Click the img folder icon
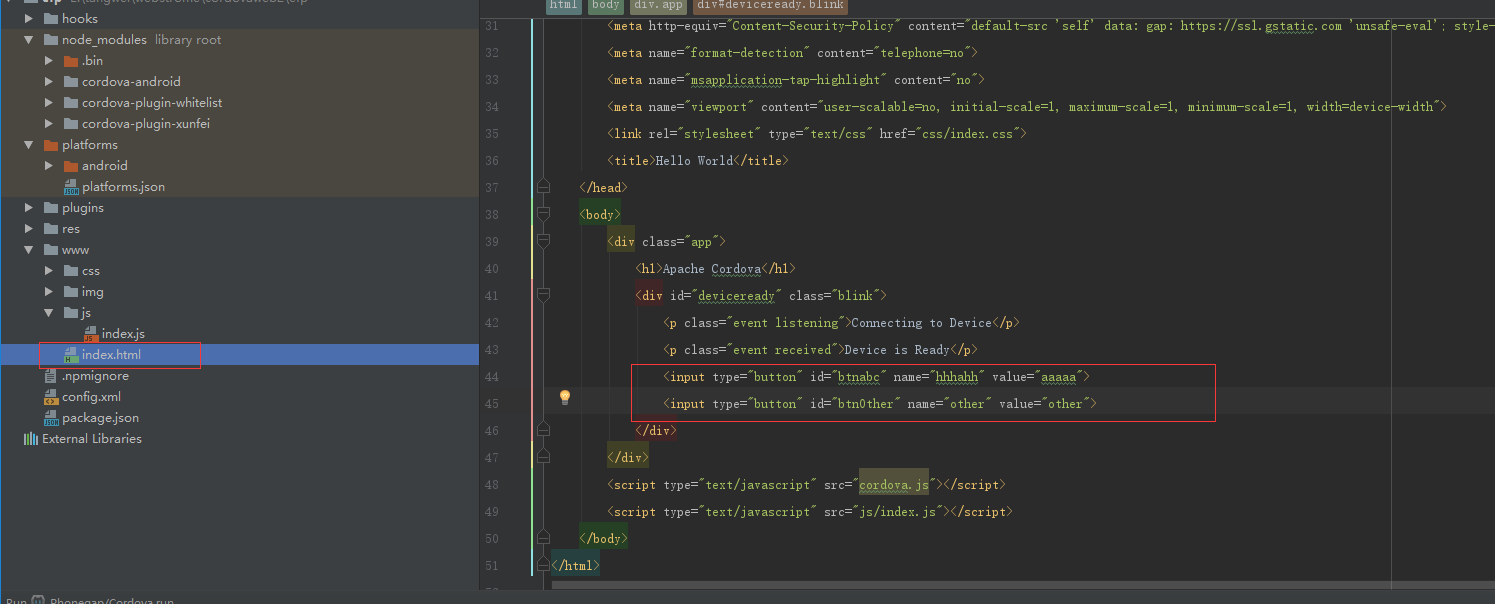 (71, 291)
